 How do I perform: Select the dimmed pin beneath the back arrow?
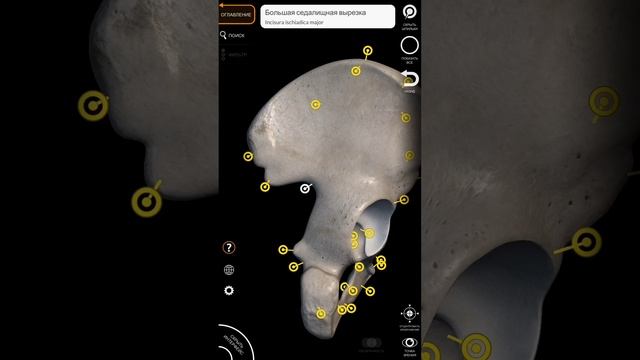408,82
